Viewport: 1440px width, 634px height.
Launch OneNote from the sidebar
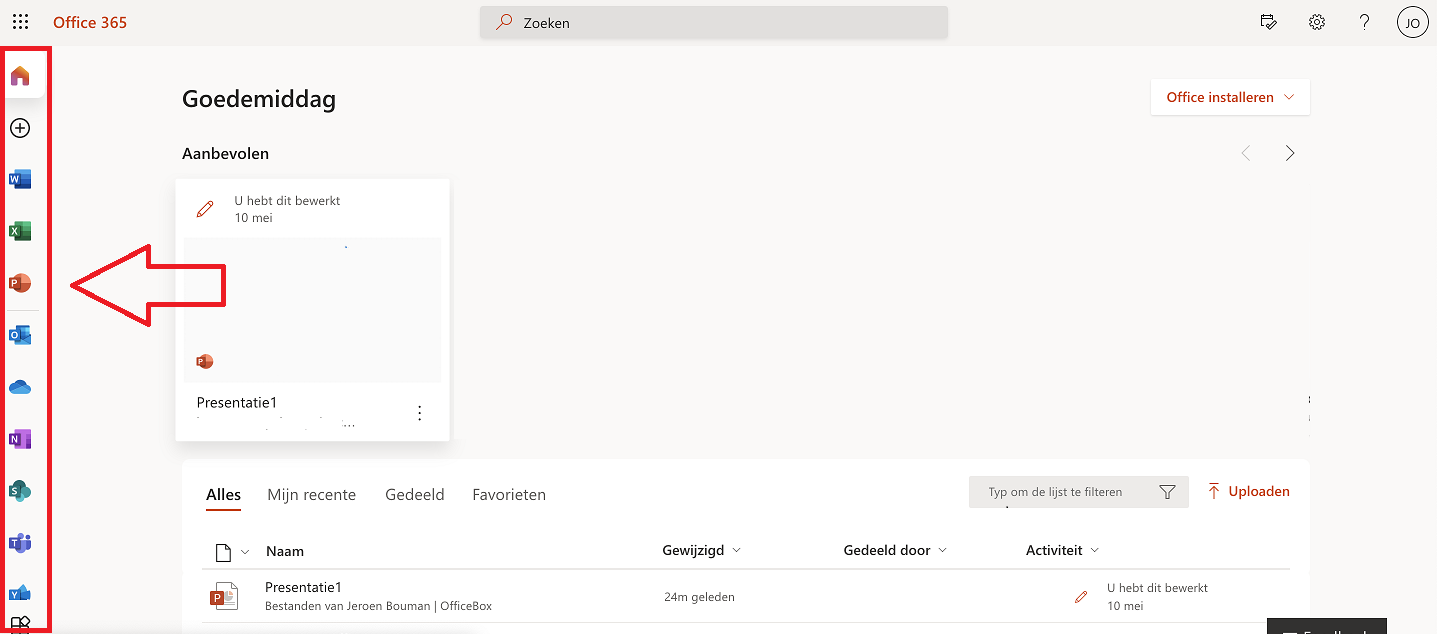[20, 439]
